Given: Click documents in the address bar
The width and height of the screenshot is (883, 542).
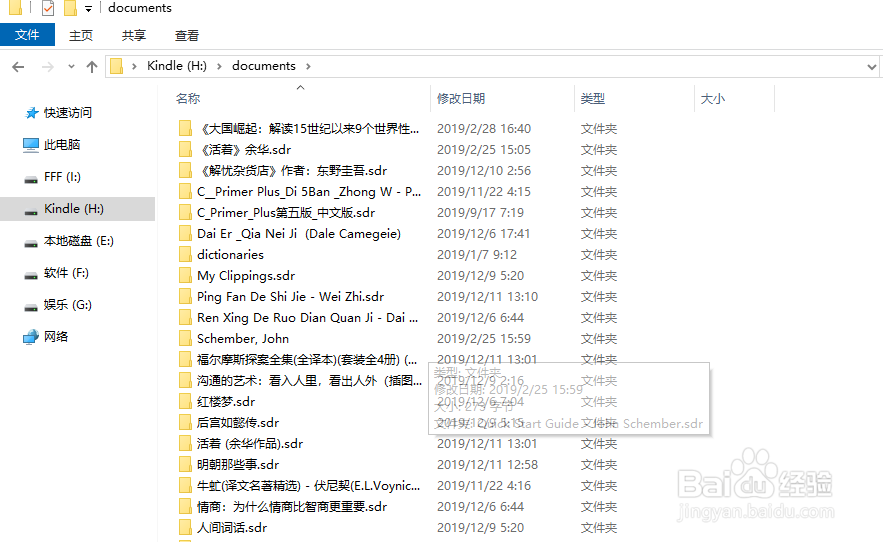Looking at the screenshot, I should pyautogui.click(x=264, y=66).
